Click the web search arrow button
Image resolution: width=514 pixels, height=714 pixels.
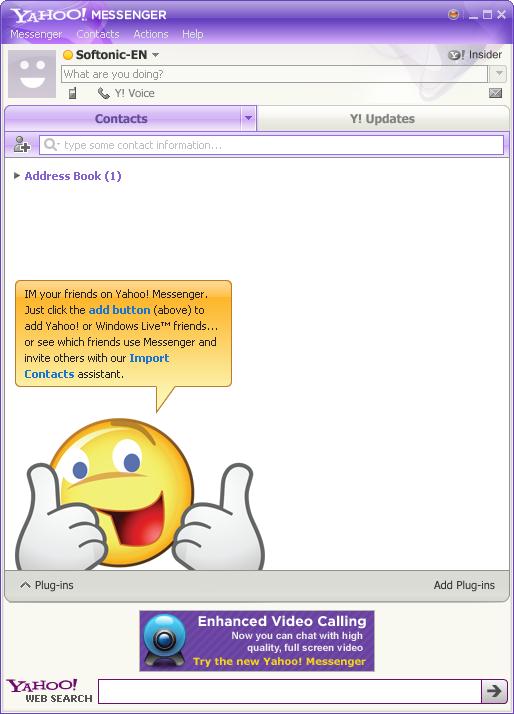(x=494, y=691)
